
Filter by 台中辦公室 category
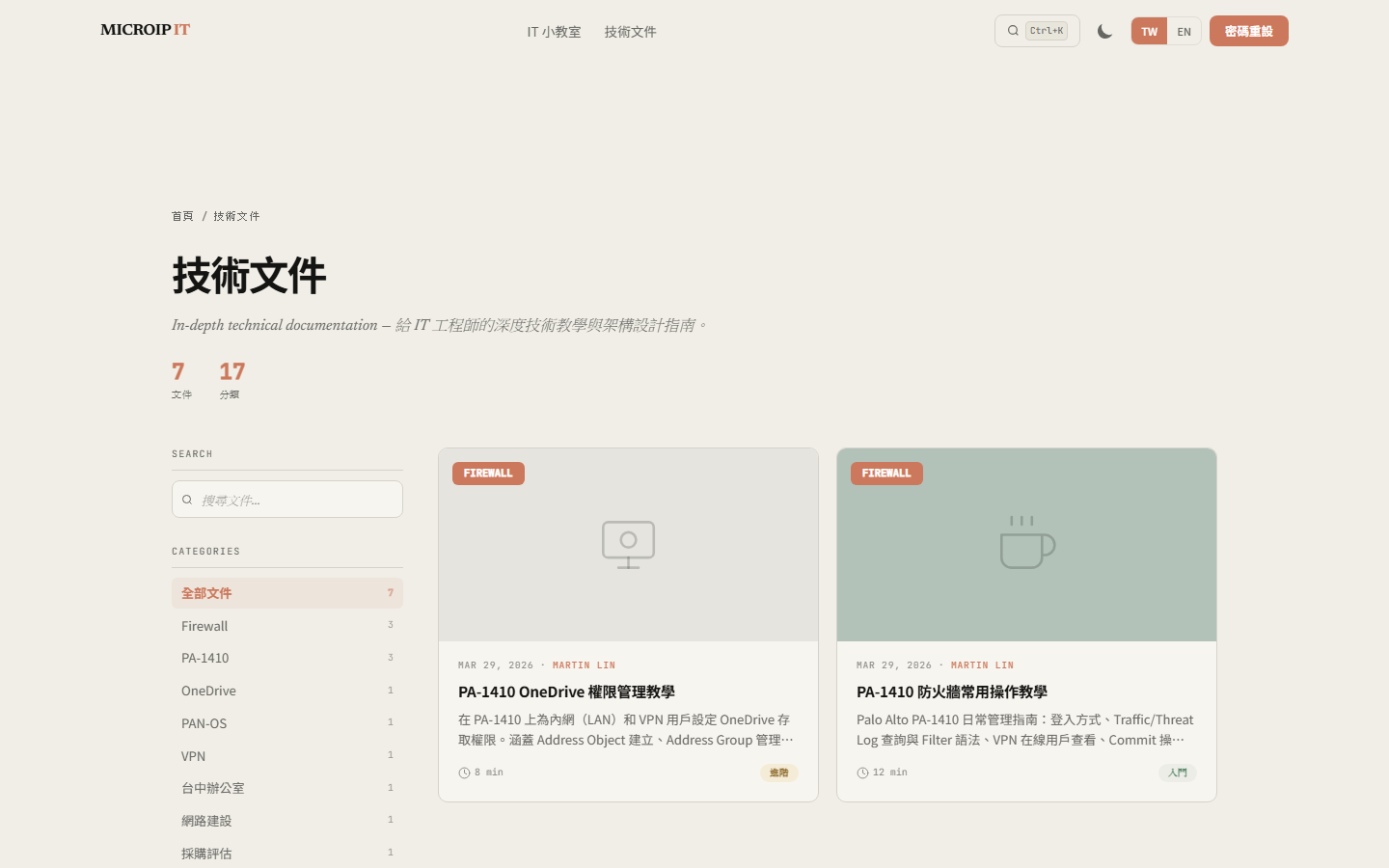pos(287,788)
